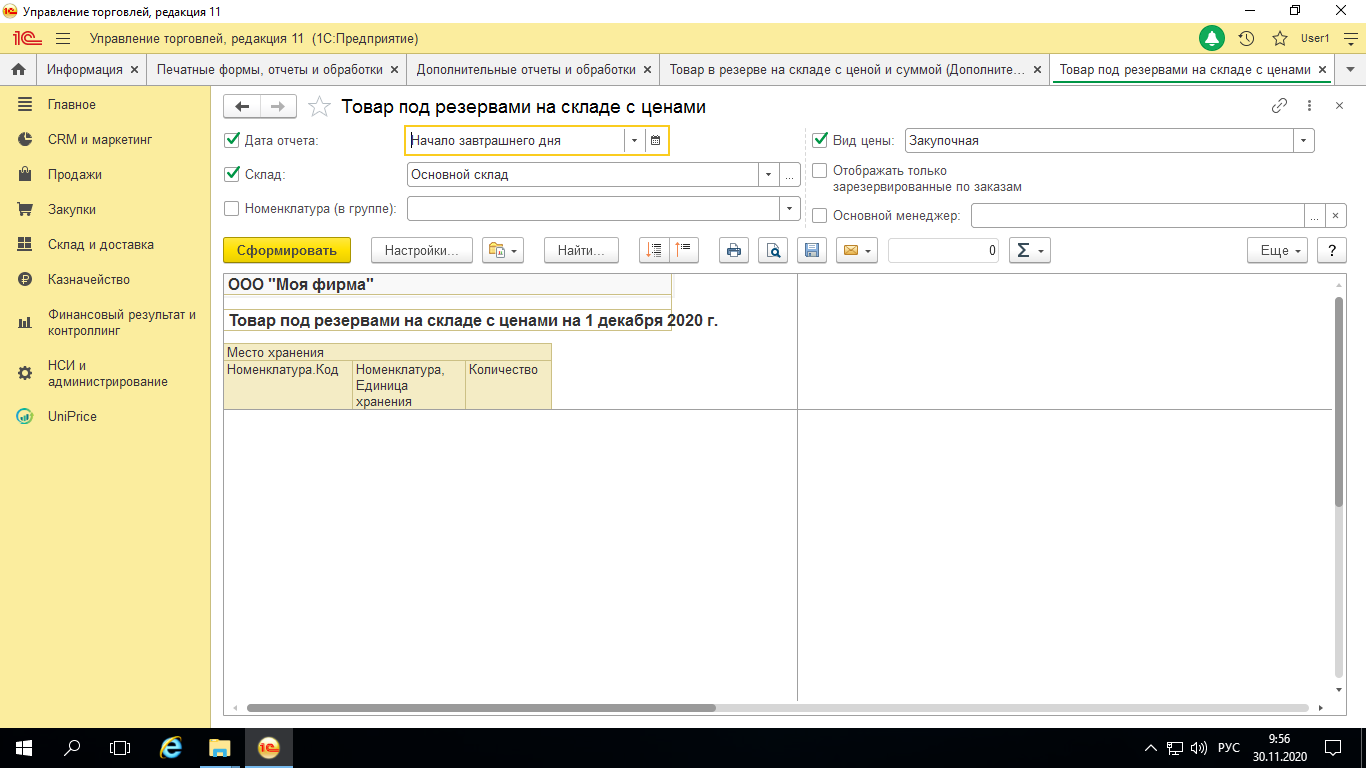
Task: Open Настройки... button
Action: (421, 250)
